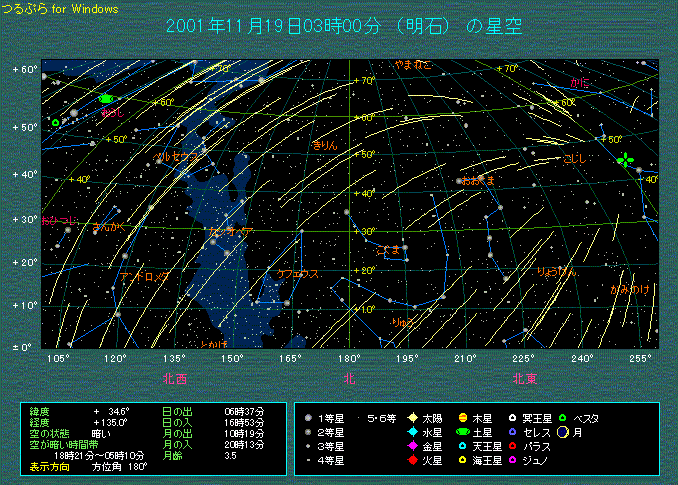Click the Mercury (水星) cyan diamond legend icon
Screen dimensions: 678x485
tap(412, 431)
